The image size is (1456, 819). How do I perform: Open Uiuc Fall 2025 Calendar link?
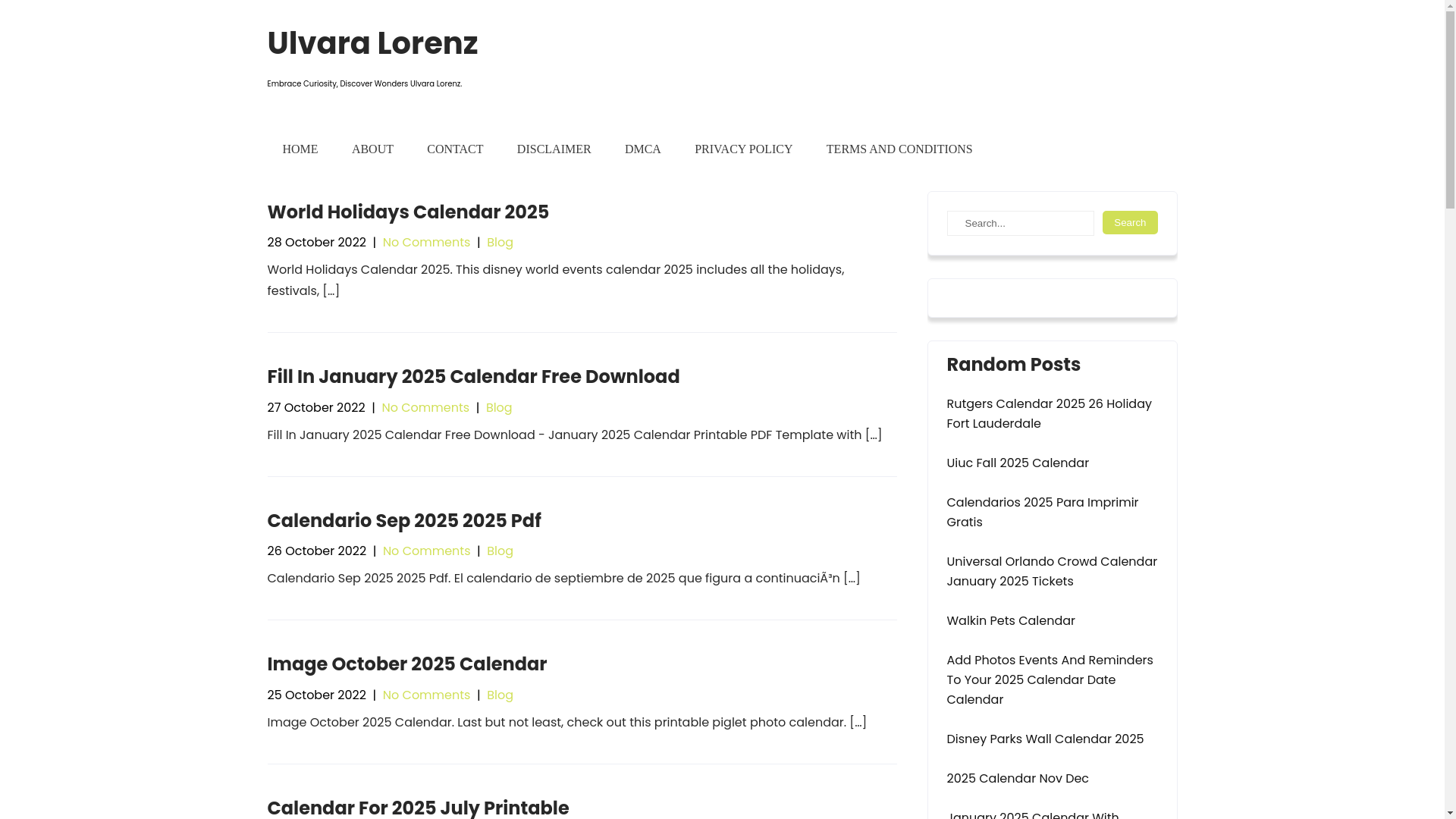click(1017, 463)
